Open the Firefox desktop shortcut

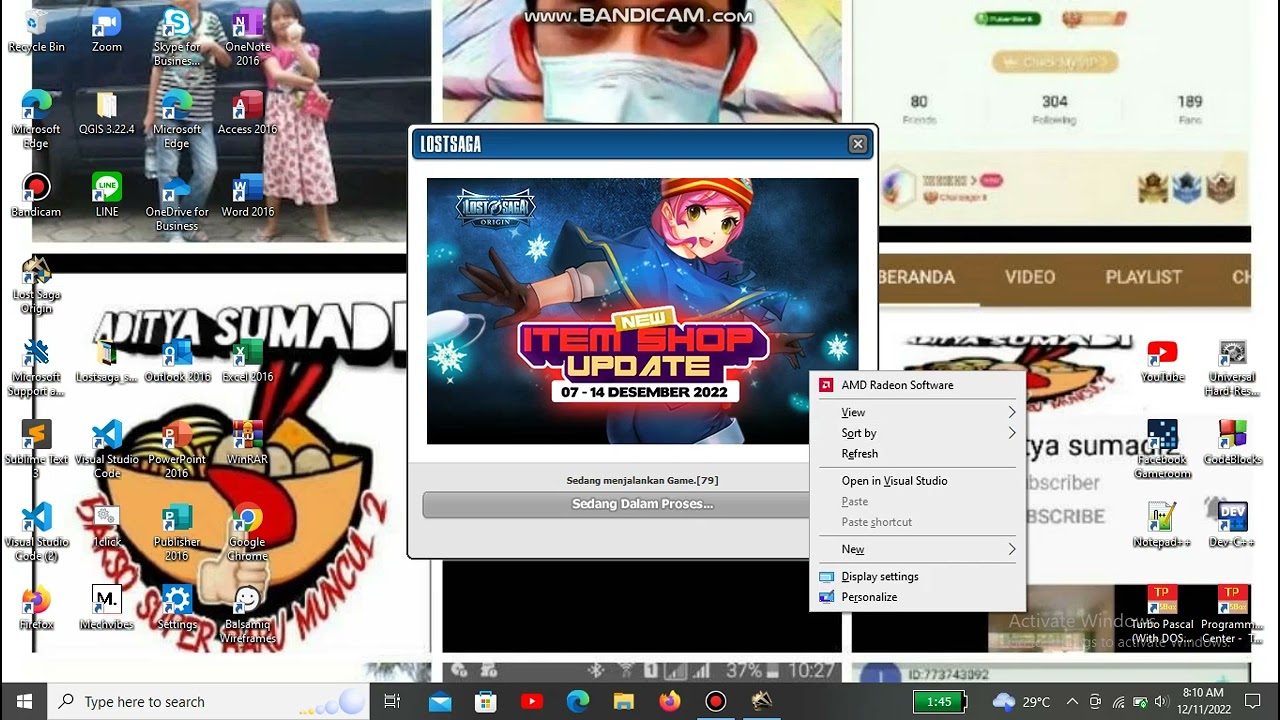(x=36, y=608)
